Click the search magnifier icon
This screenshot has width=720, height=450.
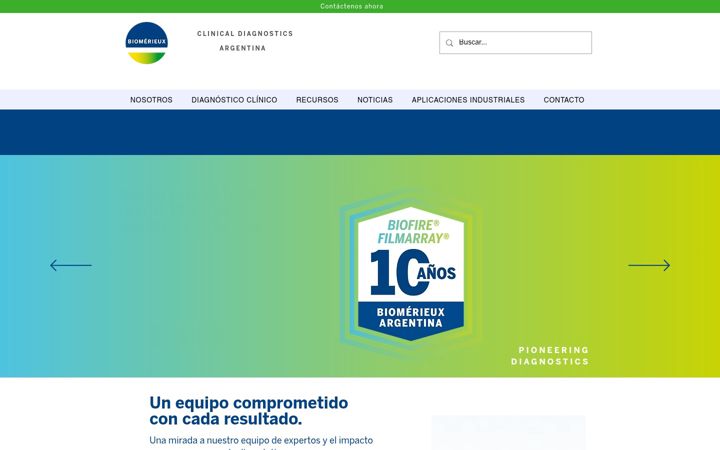coord(449,43)
